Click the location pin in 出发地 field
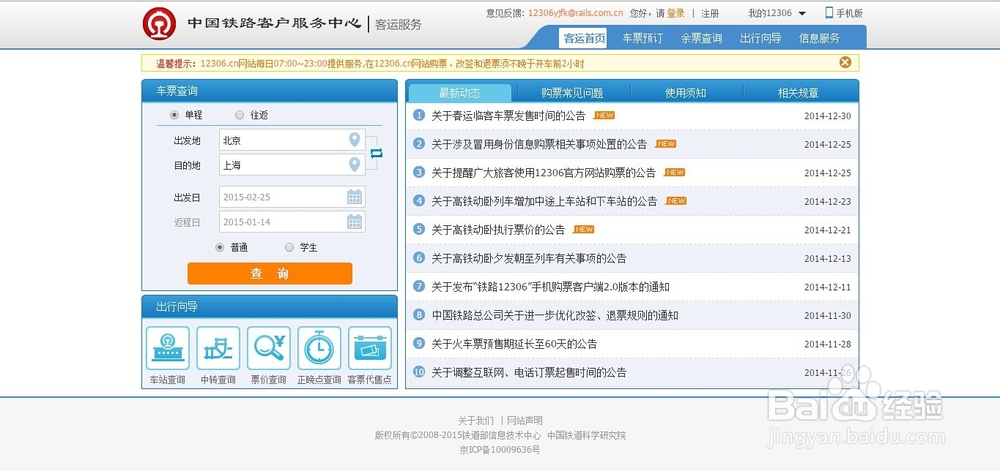1000x471 pixels. point(355,140)
